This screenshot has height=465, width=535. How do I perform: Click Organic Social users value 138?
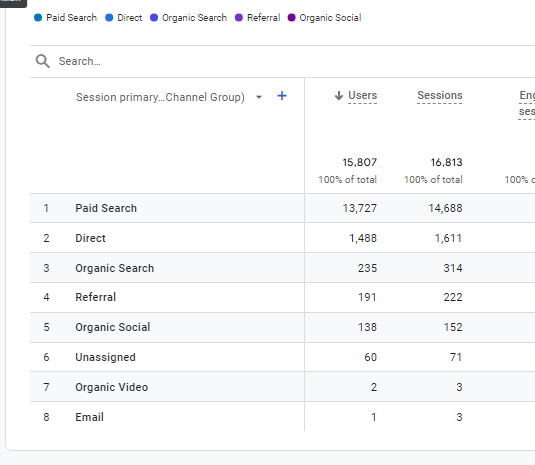(x=367, y=327)
